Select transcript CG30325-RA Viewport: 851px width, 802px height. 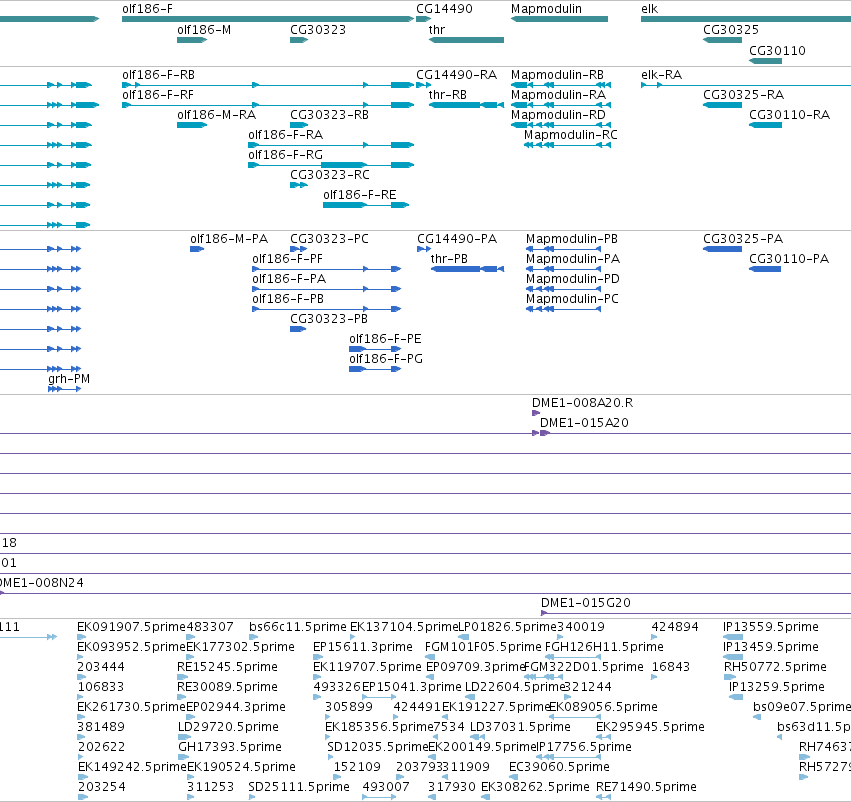tap(722, 105)
